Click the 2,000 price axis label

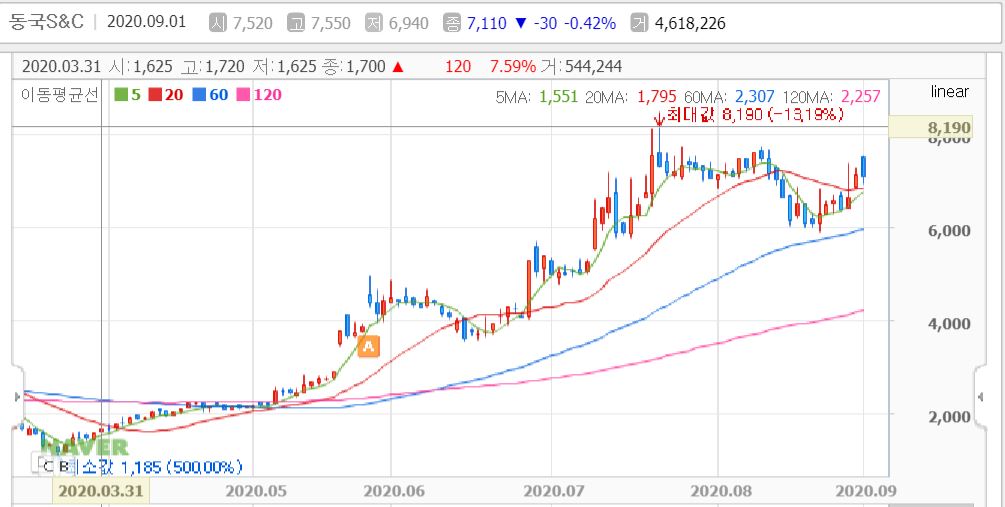point(949,417)
